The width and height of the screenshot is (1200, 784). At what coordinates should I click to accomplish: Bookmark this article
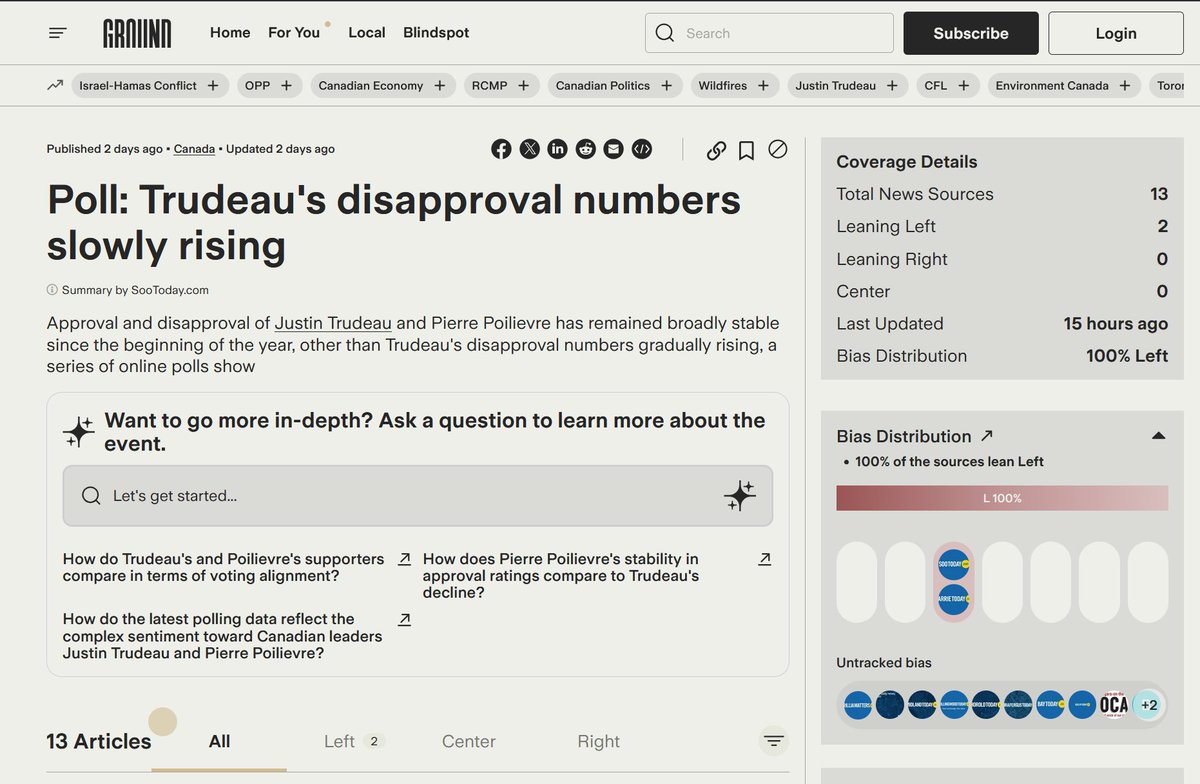[x=746, y=150]
